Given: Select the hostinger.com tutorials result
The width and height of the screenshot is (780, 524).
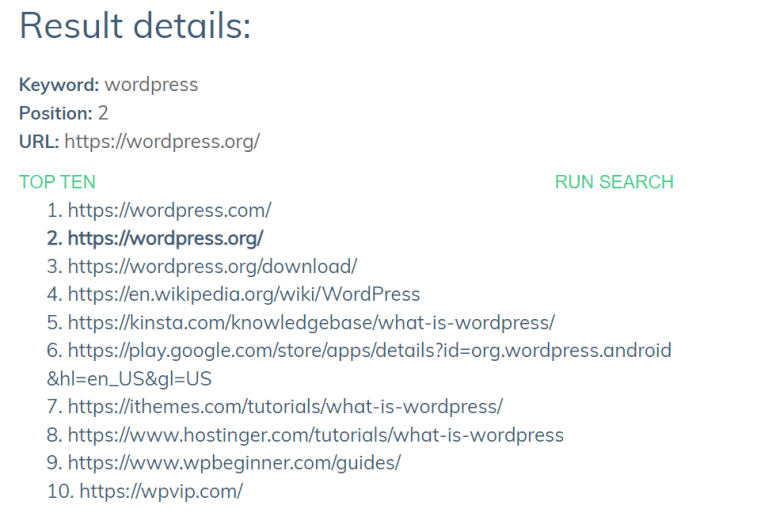Looking at the screenshot, I should click(315, 435).
